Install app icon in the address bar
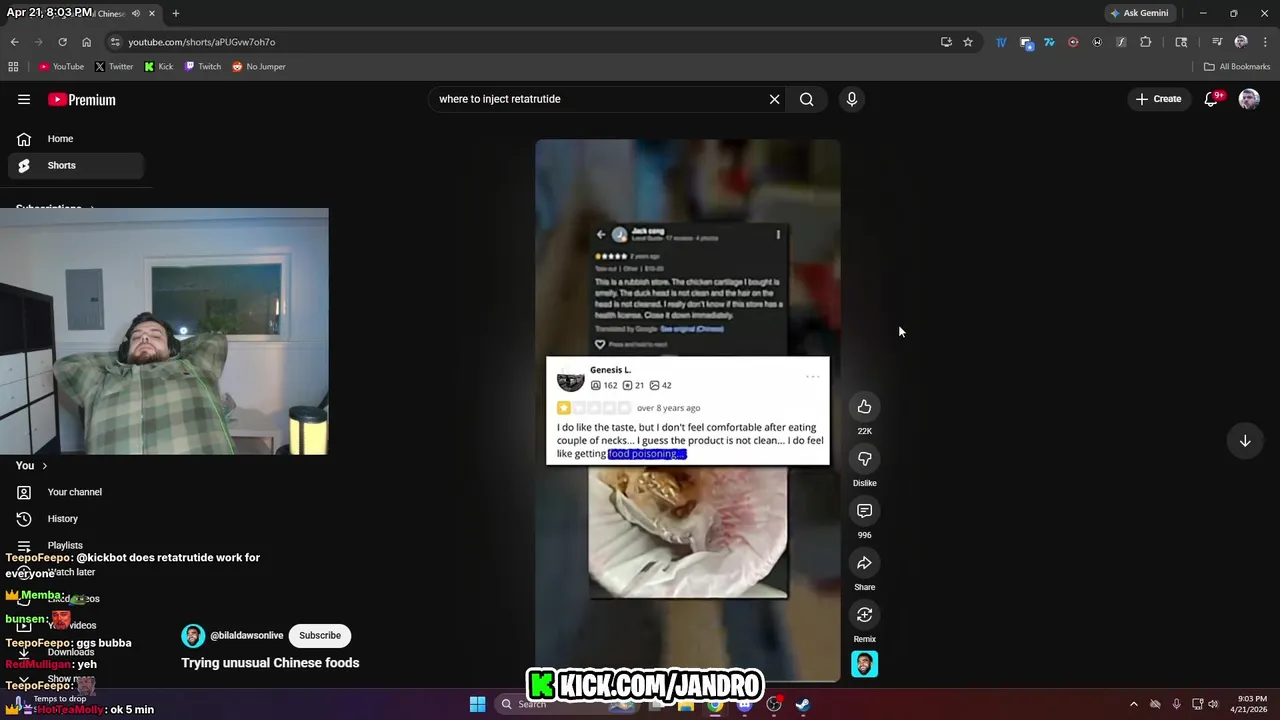The image size is (1280, 720). pyautogui.click(x=946, y=42)
